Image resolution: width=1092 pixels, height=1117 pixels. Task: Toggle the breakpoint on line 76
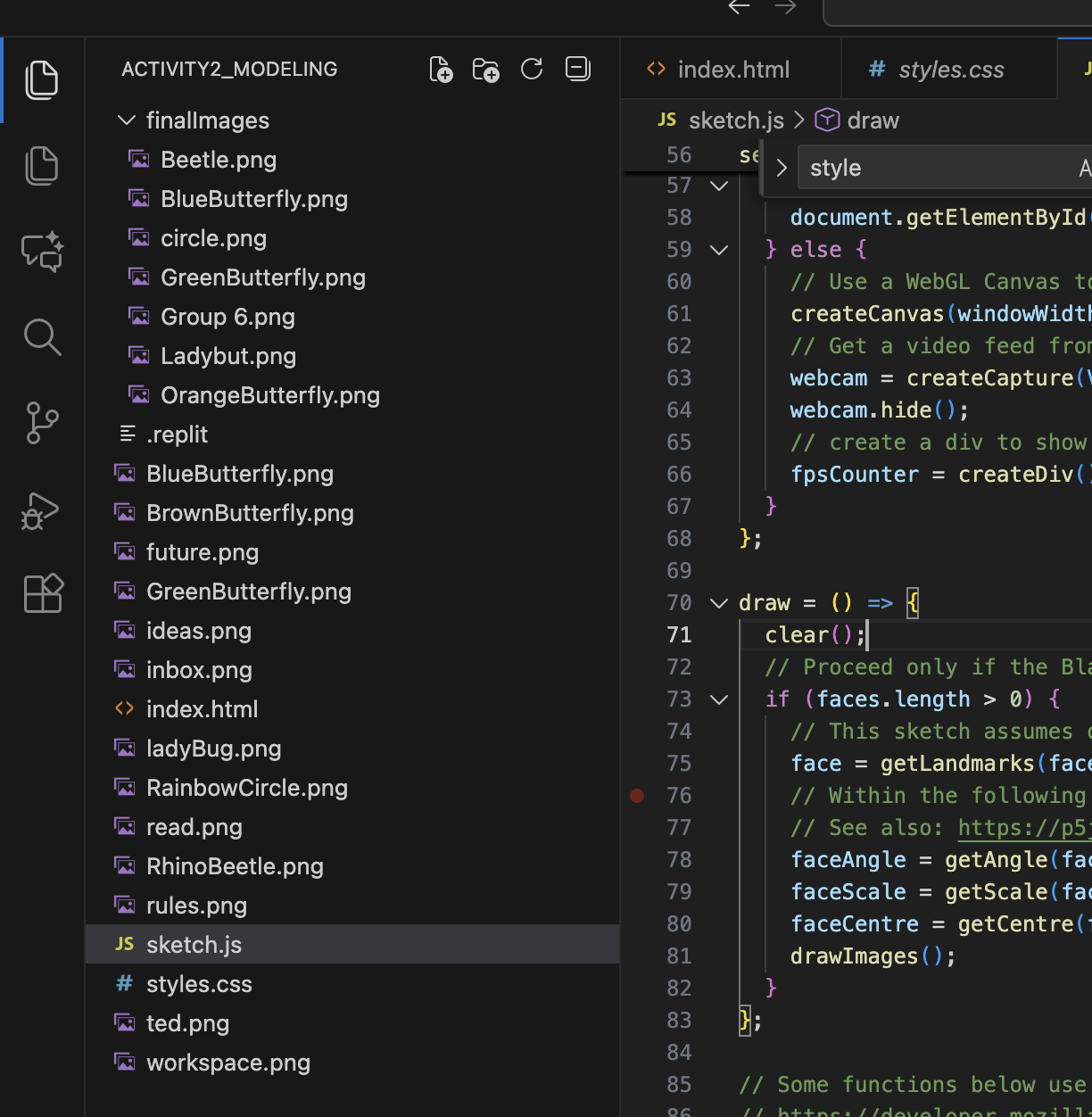(637, 795)
